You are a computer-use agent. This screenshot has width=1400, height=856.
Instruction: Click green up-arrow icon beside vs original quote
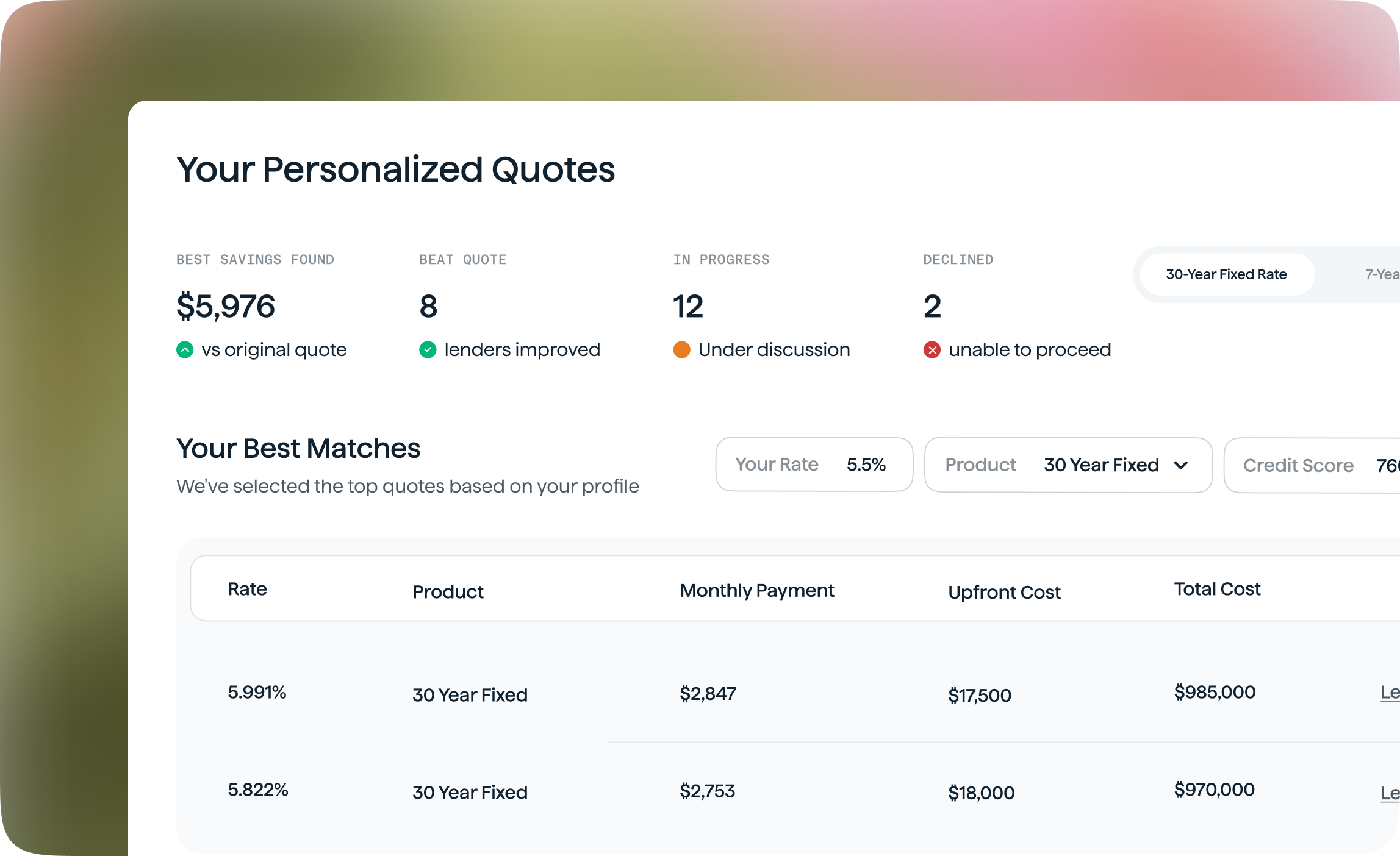pos(185,350)
